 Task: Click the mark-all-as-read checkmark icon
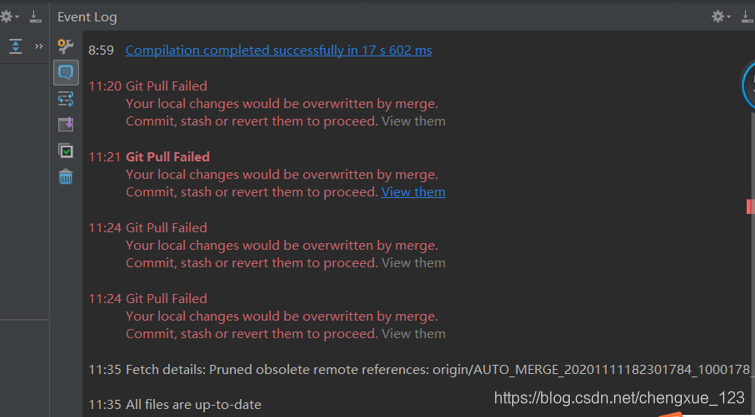click(65, 151)
